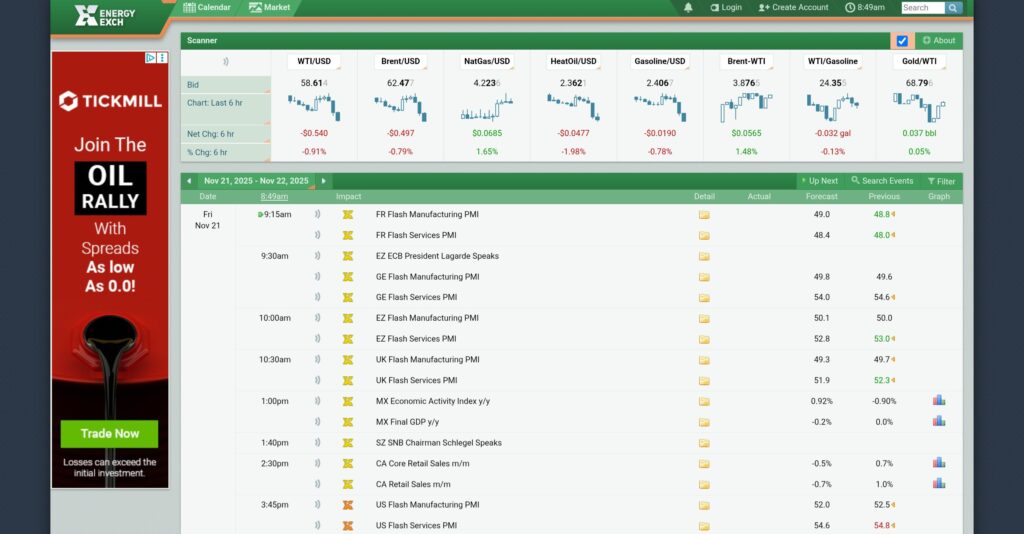Screen dimensions: 1024x534
Task: Change the % Chg: 6 hr setting
Action: [x=226, y=152]
